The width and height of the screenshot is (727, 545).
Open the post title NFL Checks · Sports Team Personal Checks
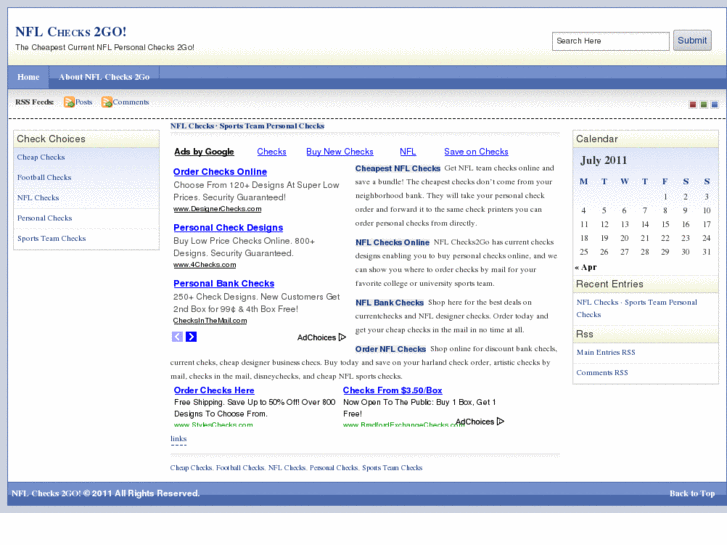coord(247,126)
